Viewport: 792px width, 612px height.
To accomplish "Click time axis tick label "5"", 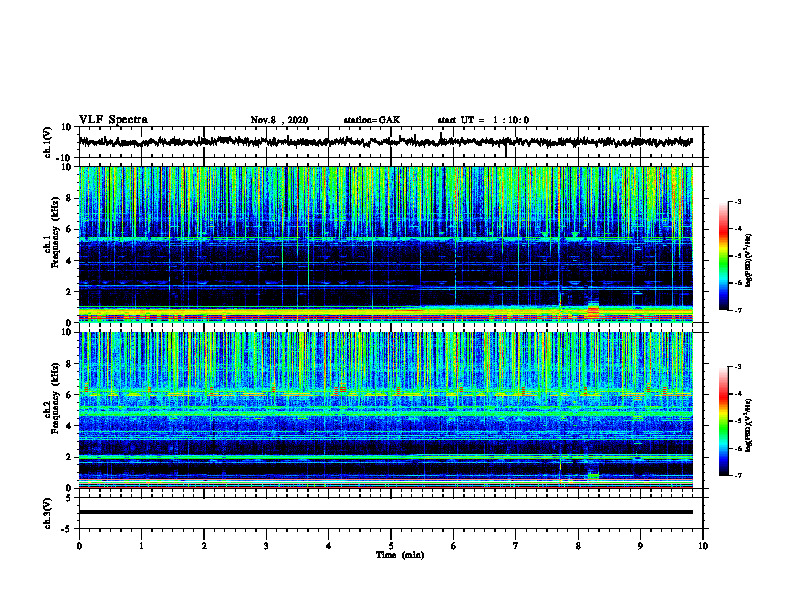I will [x=391, y=546].
